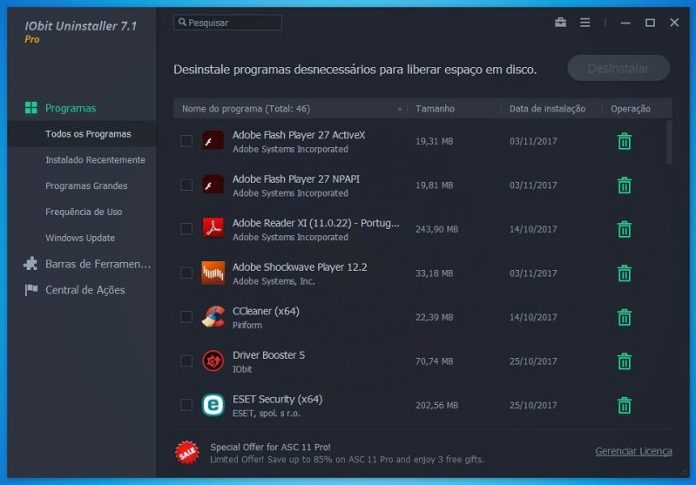Viewport: 696px width, 485px height.
Task: Click the 19,81 MB size cell
Action: pyautogui.click(x=434, y=185)
